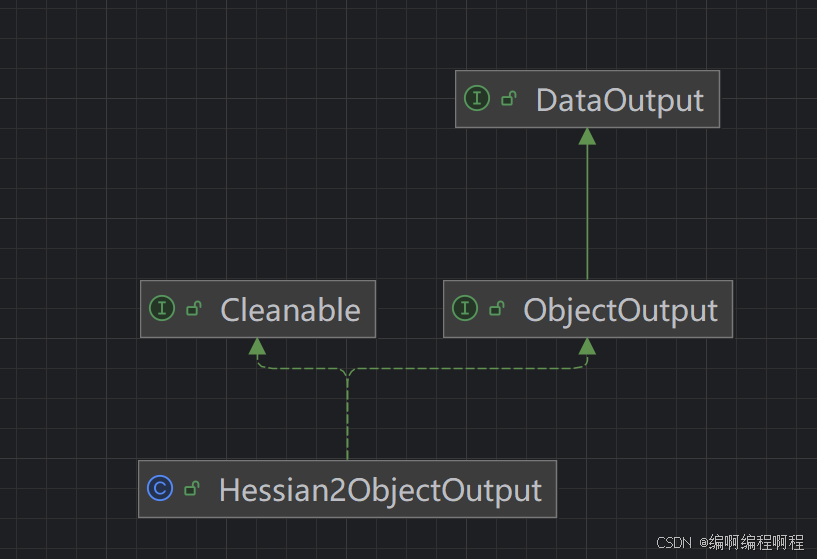Viewport: 817px width, 559px height.
Task: Select the Cleanable label text
Action: pyautogui.click(x=291, y=310)
